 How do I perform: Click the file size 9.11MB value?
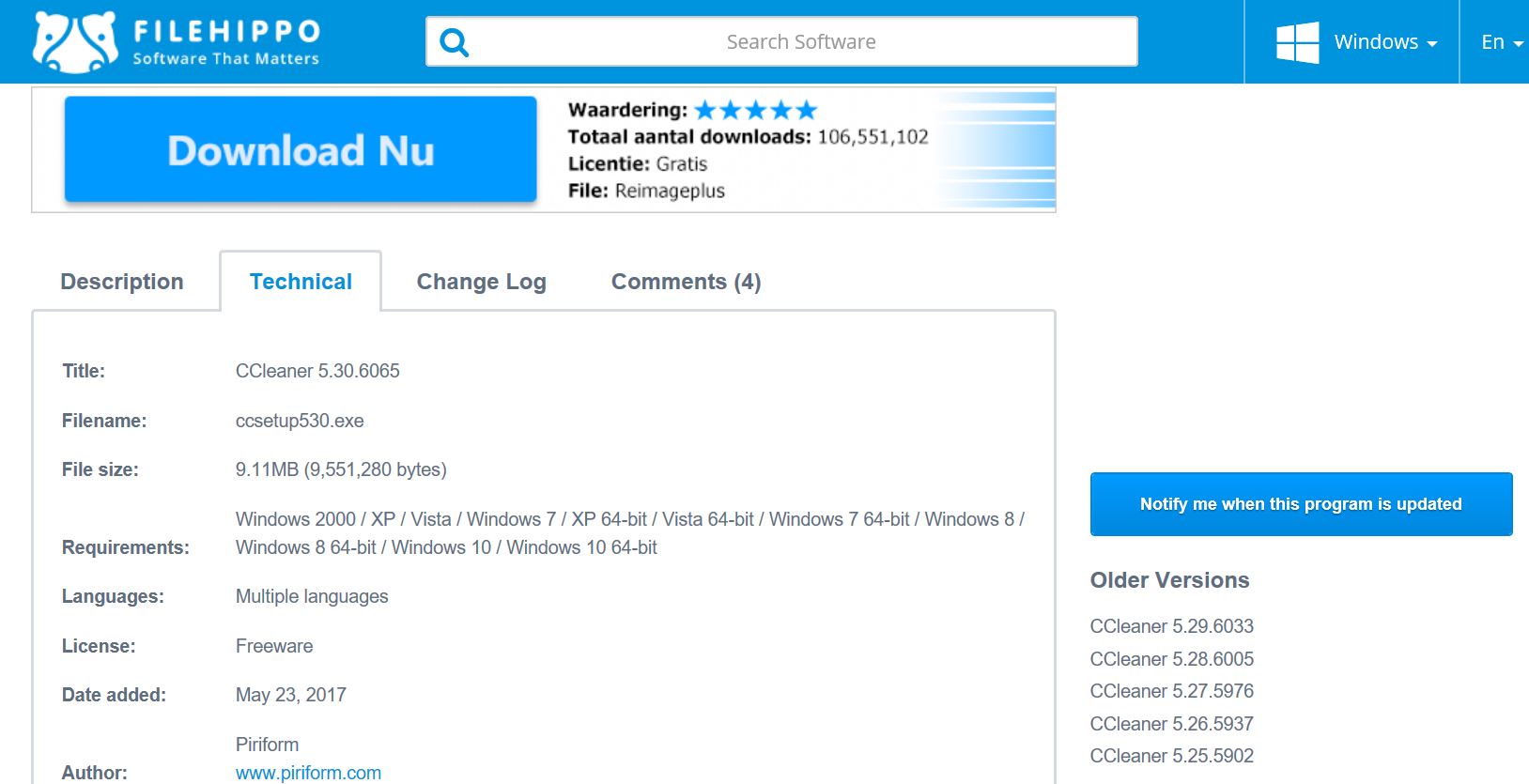tap(341, 469)
